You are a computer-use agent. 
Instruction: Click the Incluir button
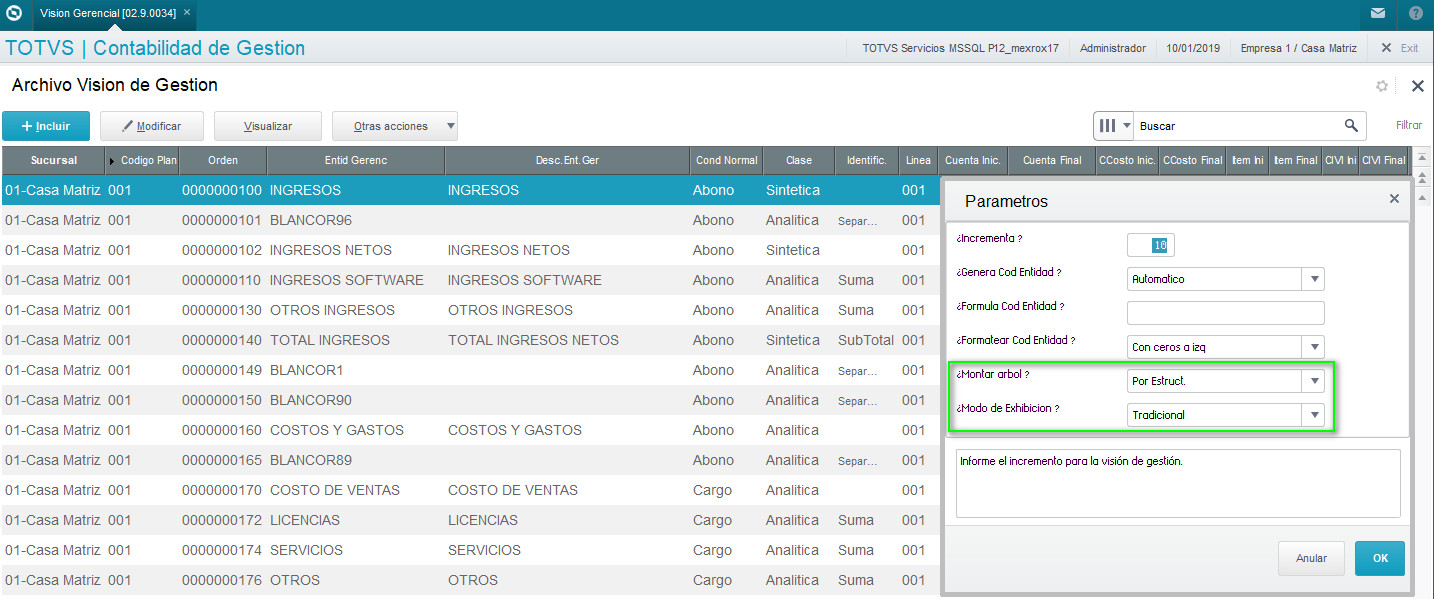pyautogui.click(x=46, y=126)
